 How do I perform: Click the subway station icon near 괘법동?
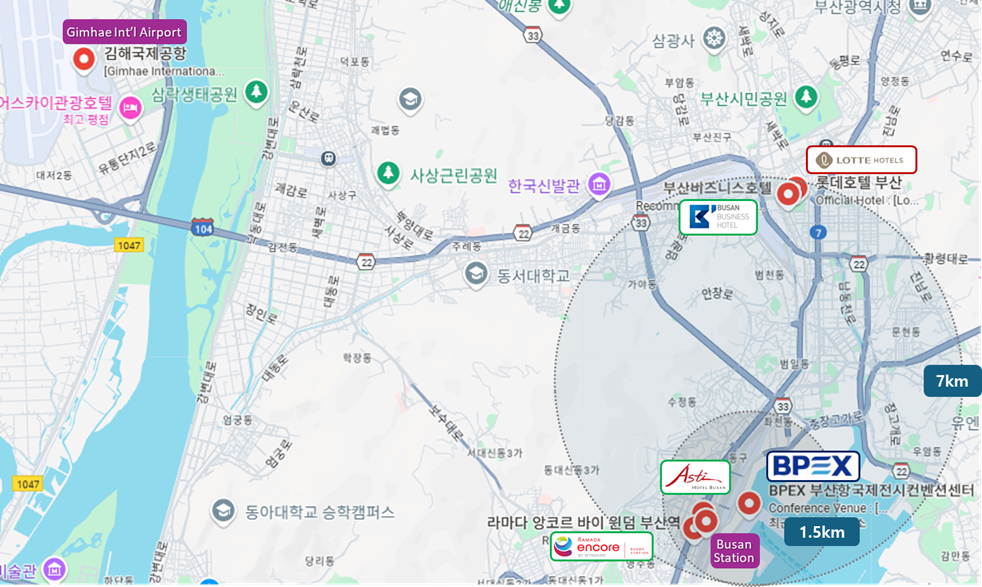[x=329, y=158]
